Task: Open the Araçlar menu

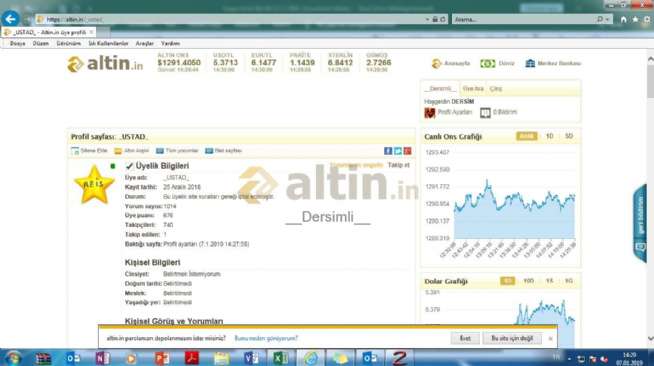Action: point(144,43)
